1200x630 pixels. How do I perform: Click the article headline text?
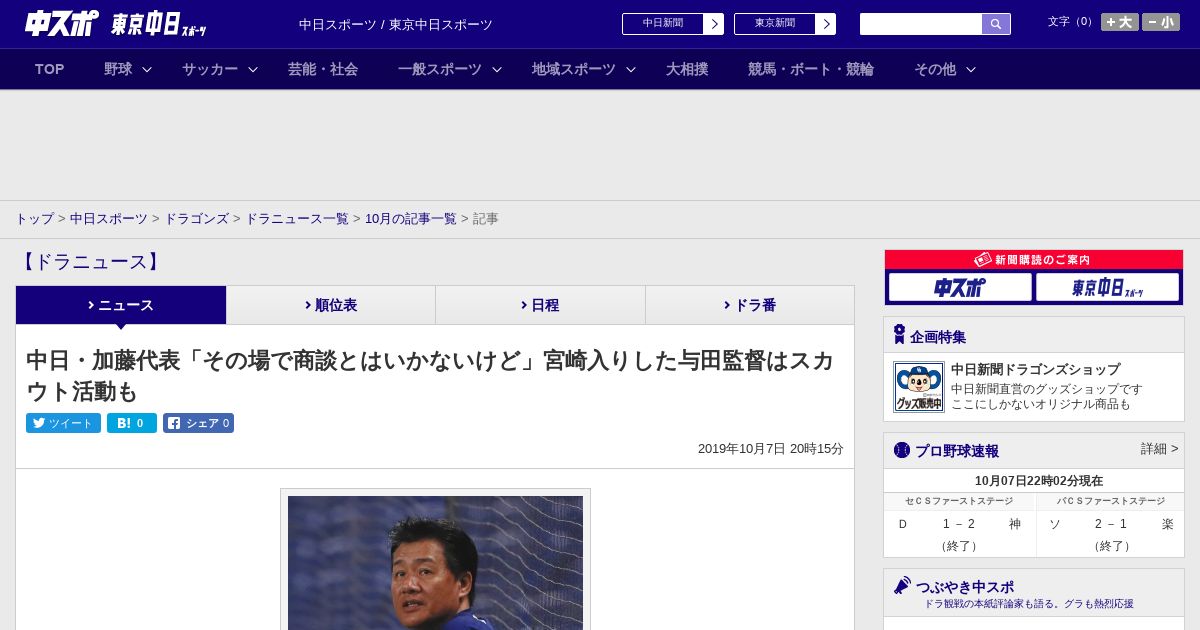pyautogui.click(x=430, y=375)
